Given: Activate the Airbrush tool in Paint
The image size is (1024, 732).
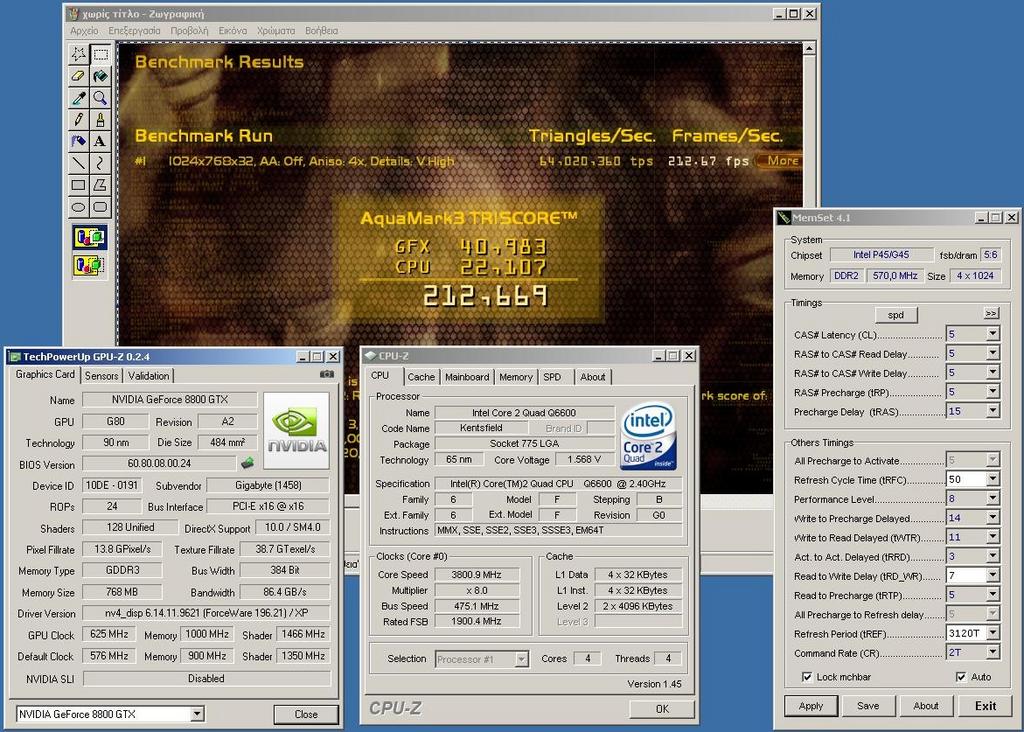Looking at the screenshot, I should coord(78,141).
